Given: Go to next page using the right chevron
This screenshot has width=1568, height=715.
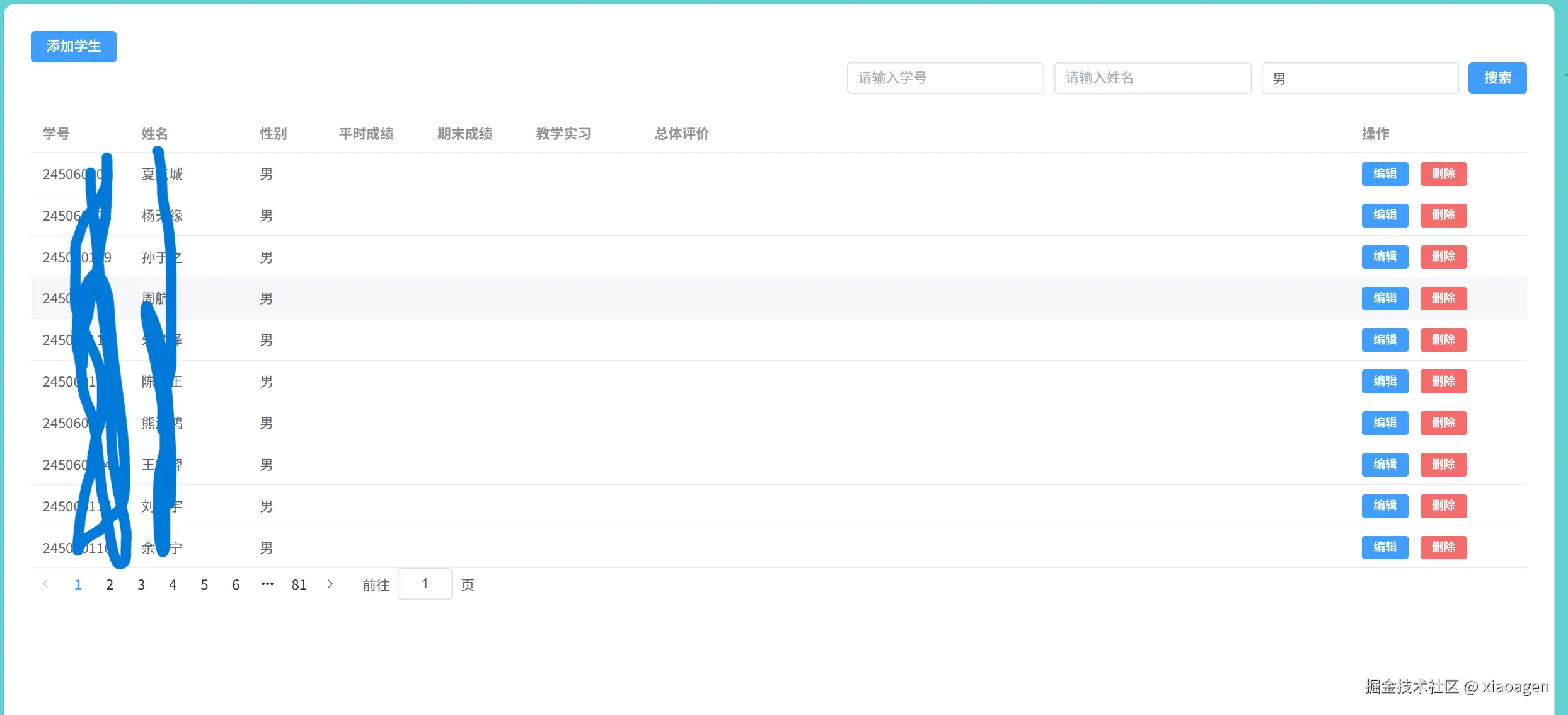Looking at the screenshot, I should click(x=330, y=584).
